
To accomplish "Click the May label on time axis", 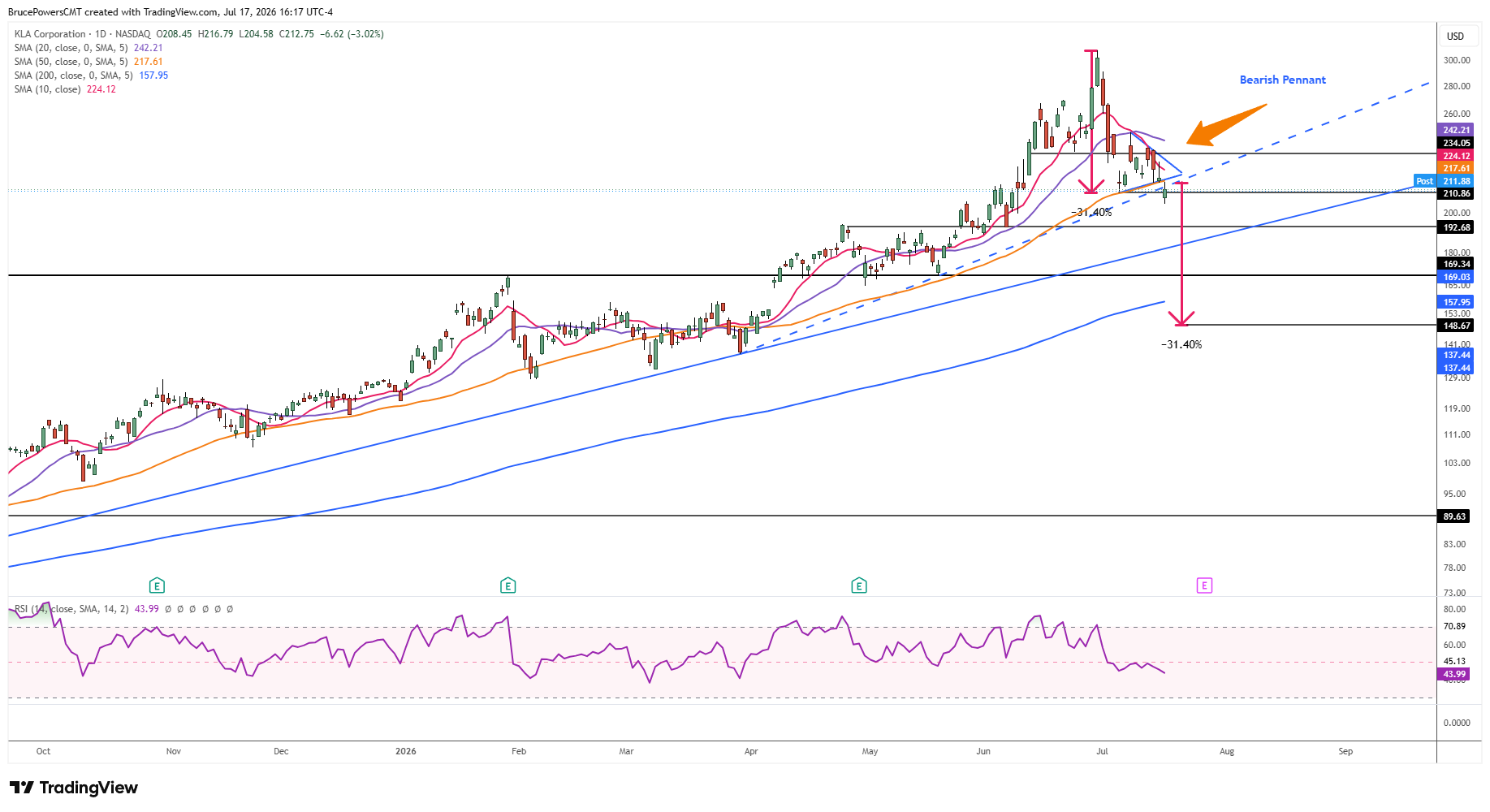I will click(870, 751).
